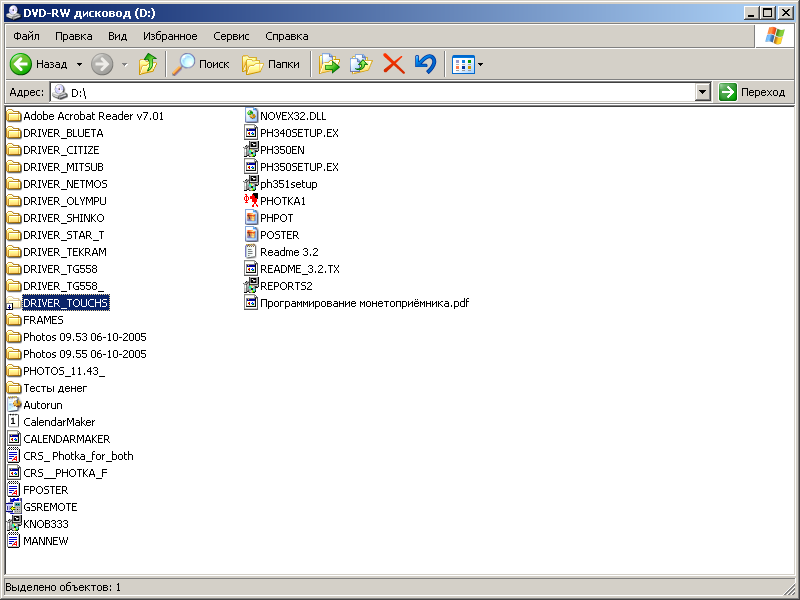Open the Поиск search button

pos(201,64)
